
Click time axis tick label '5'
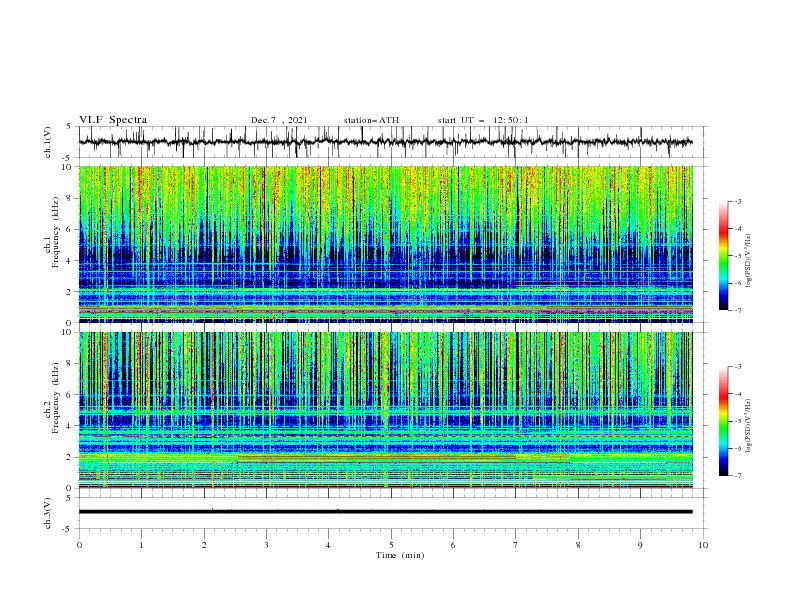coord(391,545)
